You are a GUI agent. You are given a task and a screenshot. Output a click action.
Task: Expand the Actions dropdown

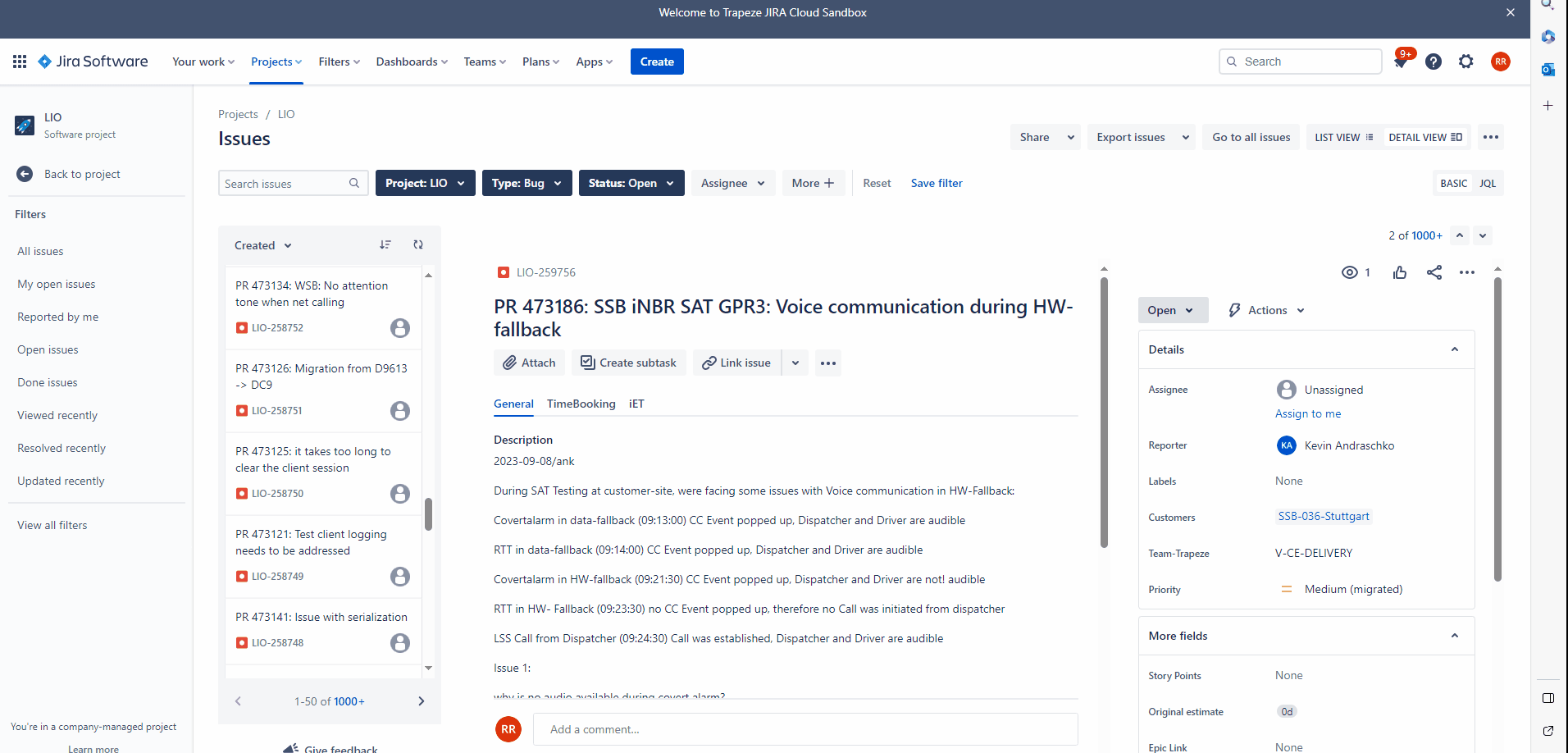pyautogui.click(x=1265, y=310)
